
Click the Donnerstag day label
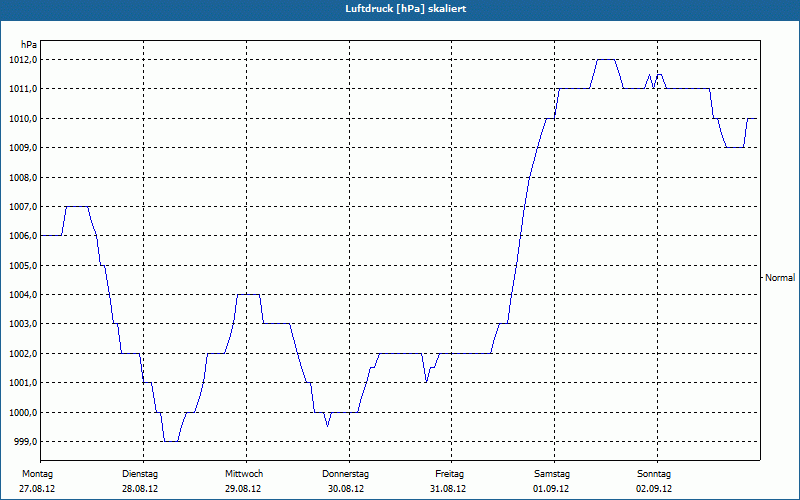345,474
